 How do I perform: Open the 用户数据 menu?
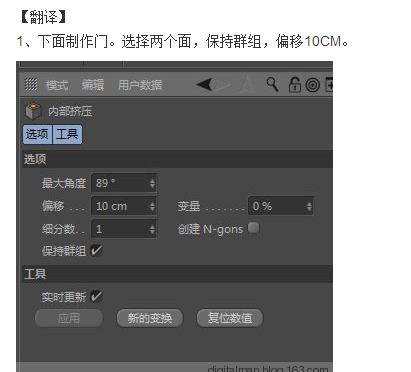140,85
